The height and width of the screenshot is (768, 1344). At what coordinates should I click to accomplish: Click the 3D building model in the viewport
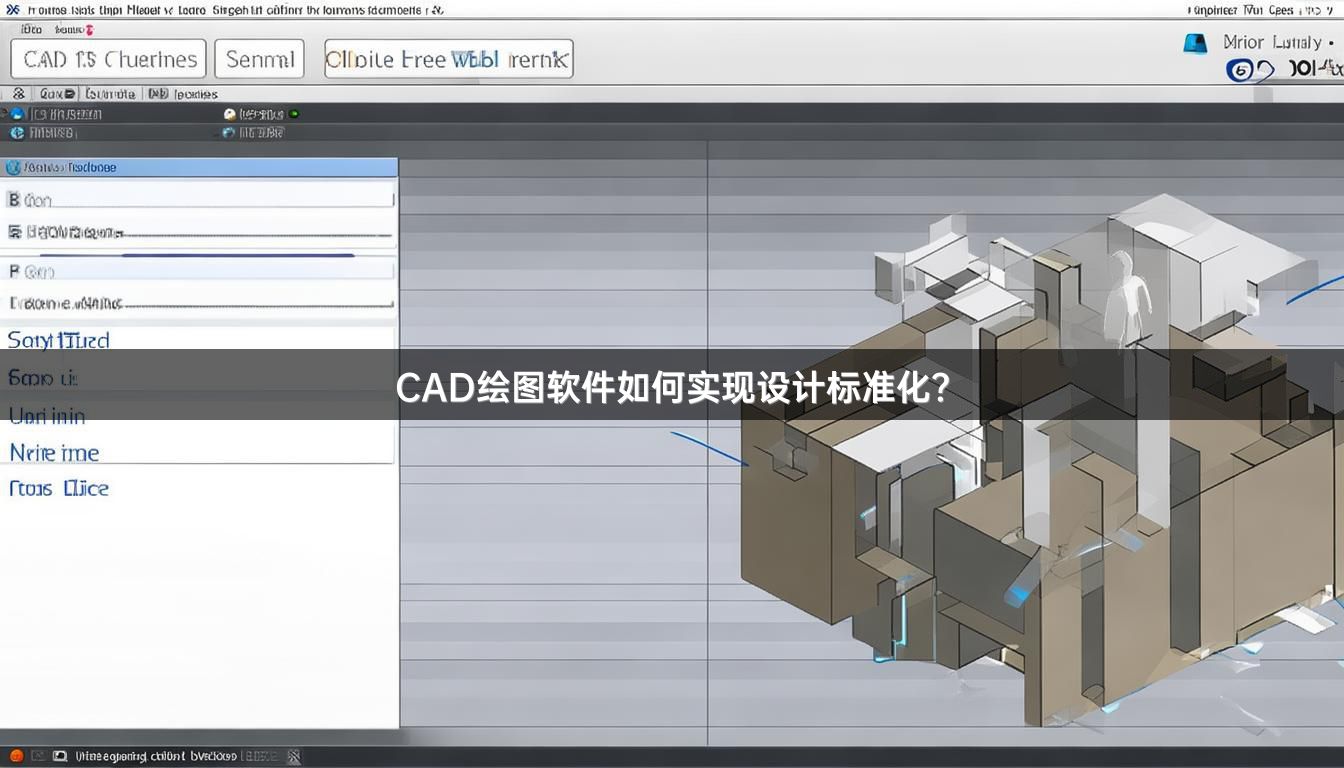[1040, 460]
